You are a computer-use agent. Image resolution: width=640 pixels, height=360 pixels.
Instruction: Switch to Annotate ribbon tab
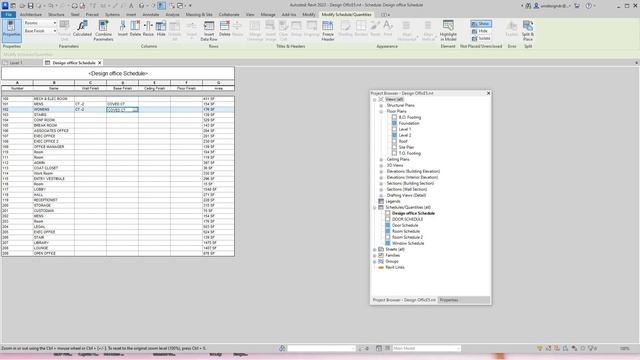(x=151, y=14)
